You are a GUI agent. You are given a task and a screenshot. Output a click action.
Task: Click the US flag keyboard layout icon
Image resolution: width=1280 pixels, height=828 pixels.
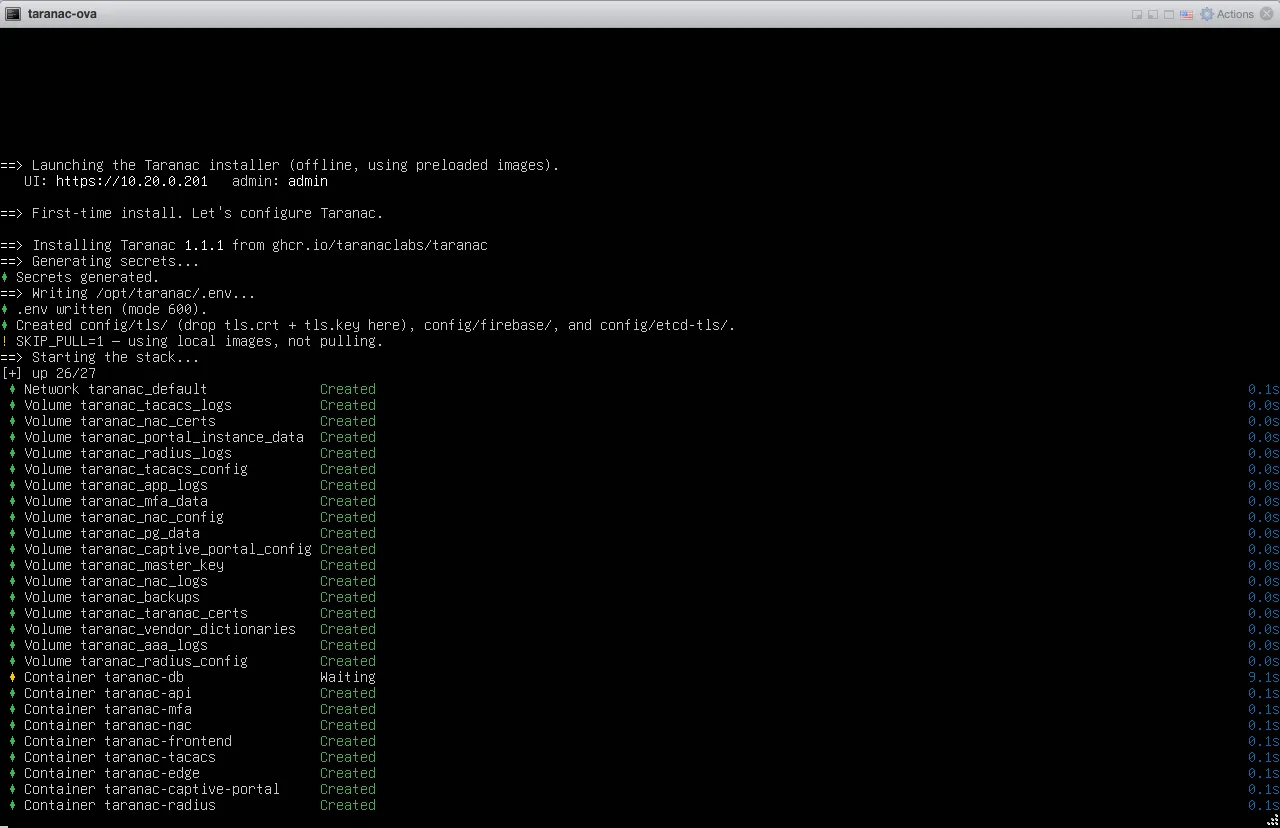tap(1186, 14)
